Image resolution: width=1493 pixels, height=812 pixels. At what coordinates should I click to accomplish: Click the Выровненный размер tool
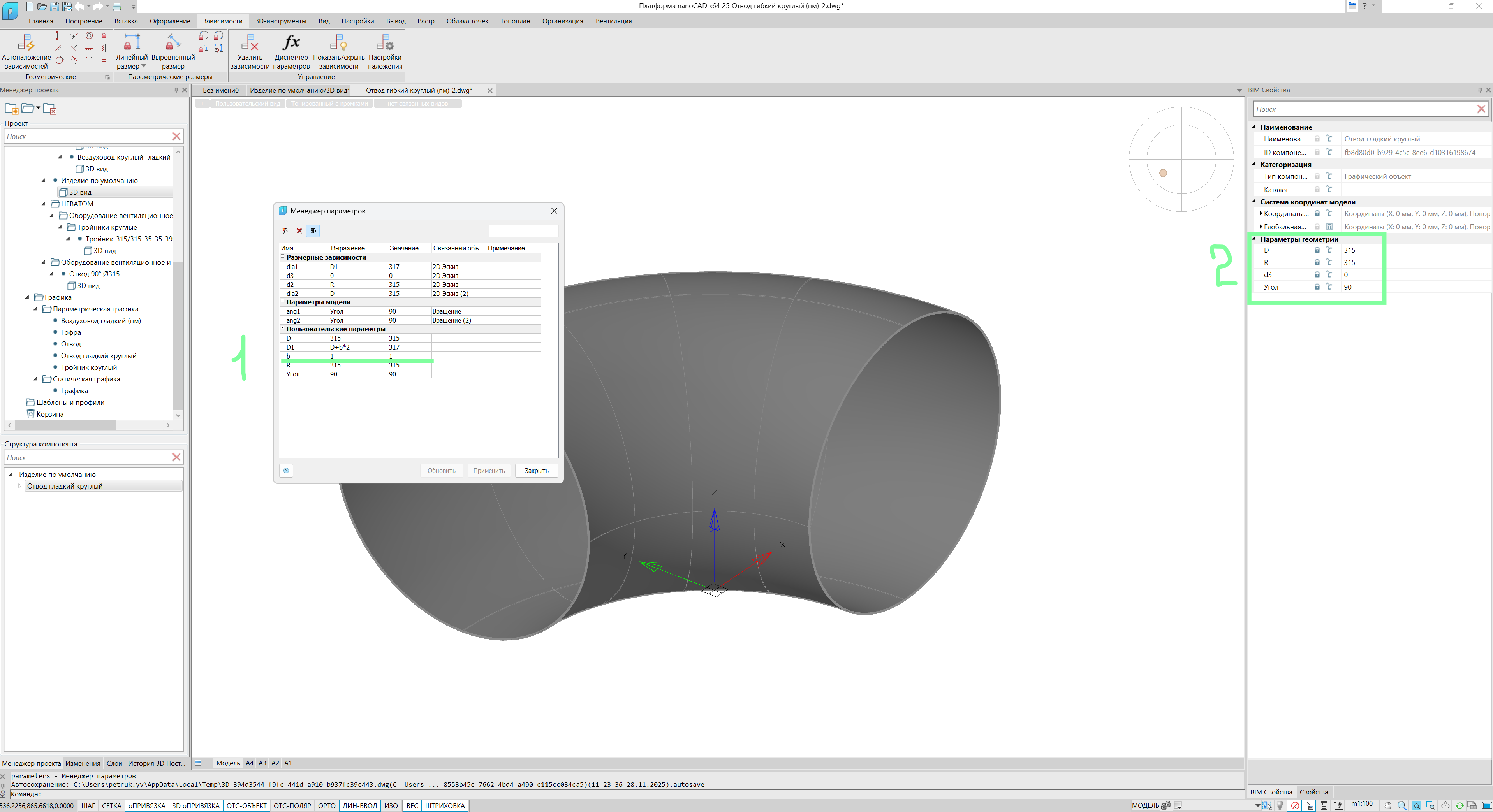173,44
